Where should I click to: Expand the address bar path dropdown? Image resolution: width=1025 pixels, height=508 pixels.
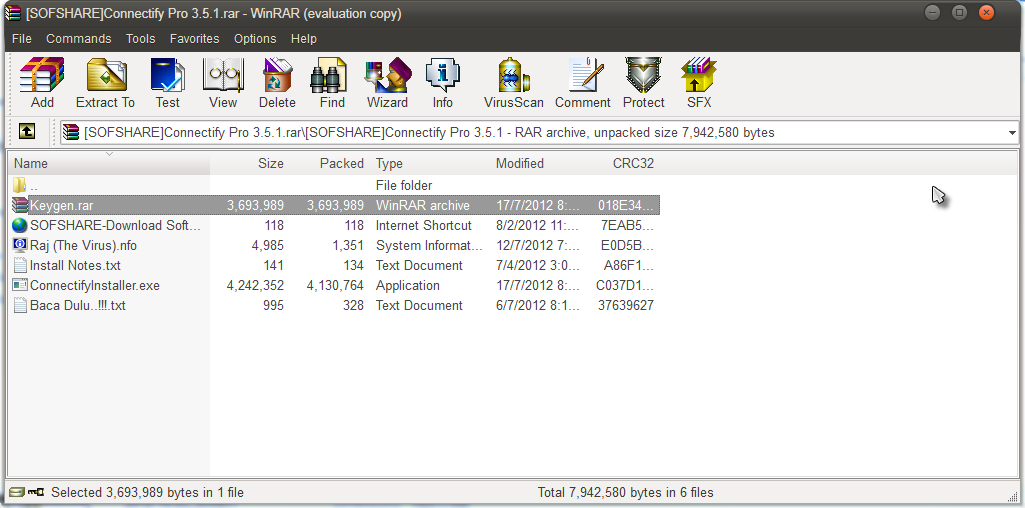point(1013,133)
